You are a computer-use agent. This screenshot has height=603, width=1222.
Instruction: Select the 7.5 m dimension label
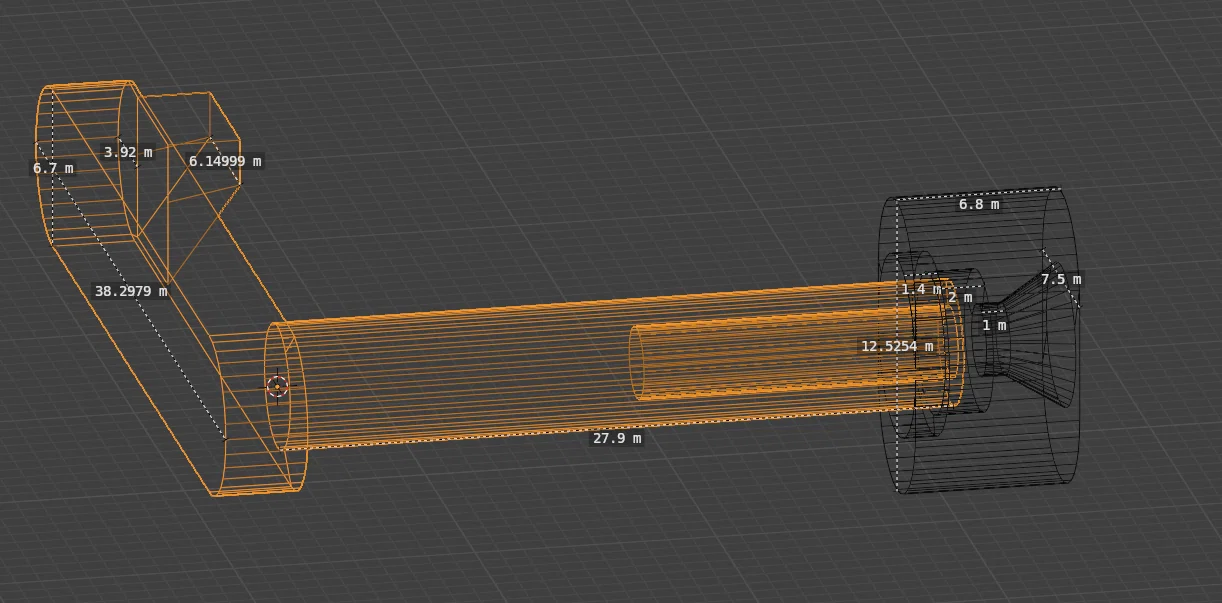(1061, 279)
